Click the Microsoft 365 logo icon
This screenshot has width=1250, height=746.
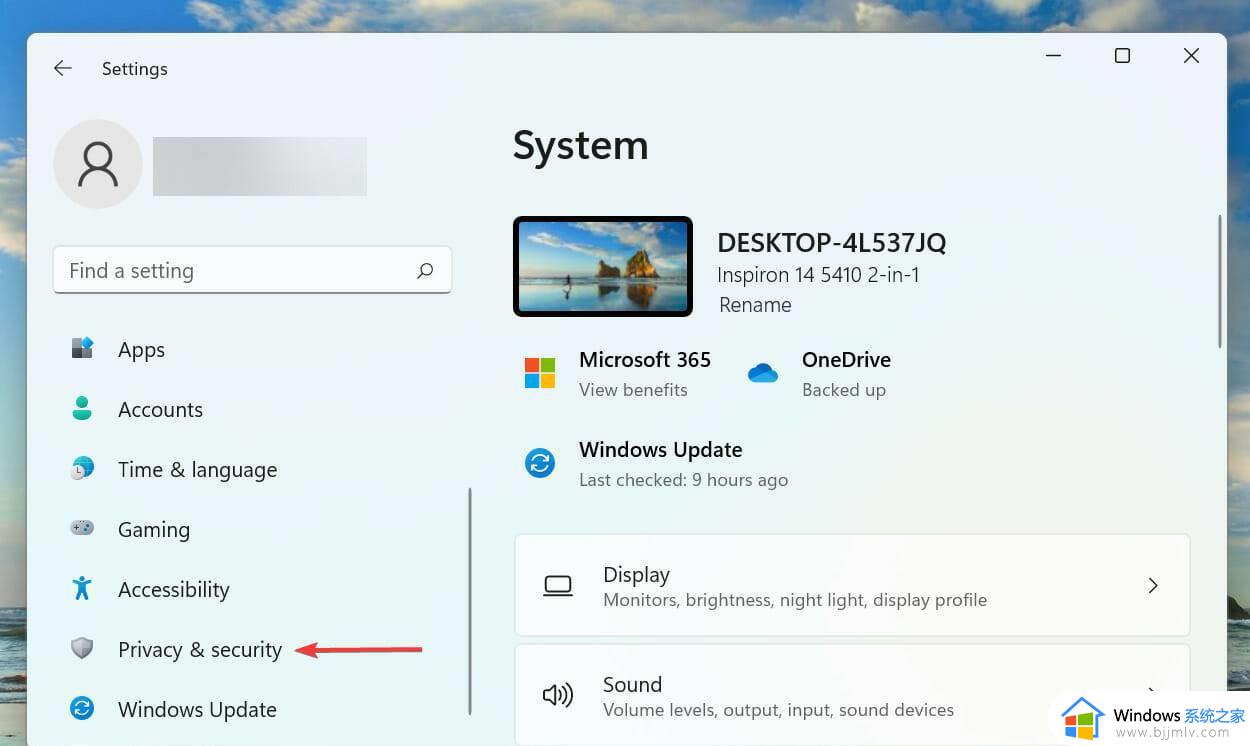(x=540, y=373)
